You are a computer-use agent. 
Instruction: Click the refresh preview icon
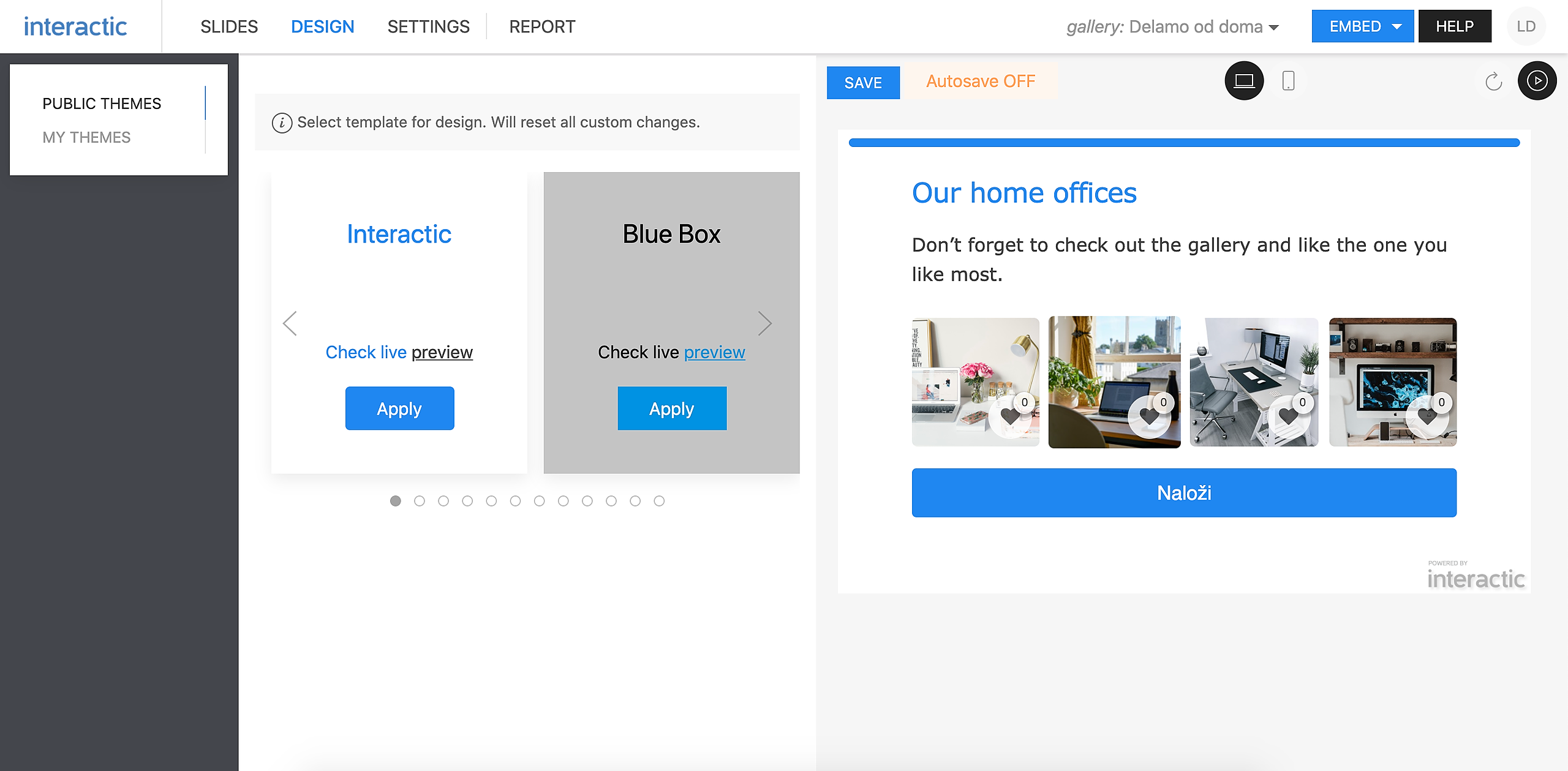tap(1493, 81)
